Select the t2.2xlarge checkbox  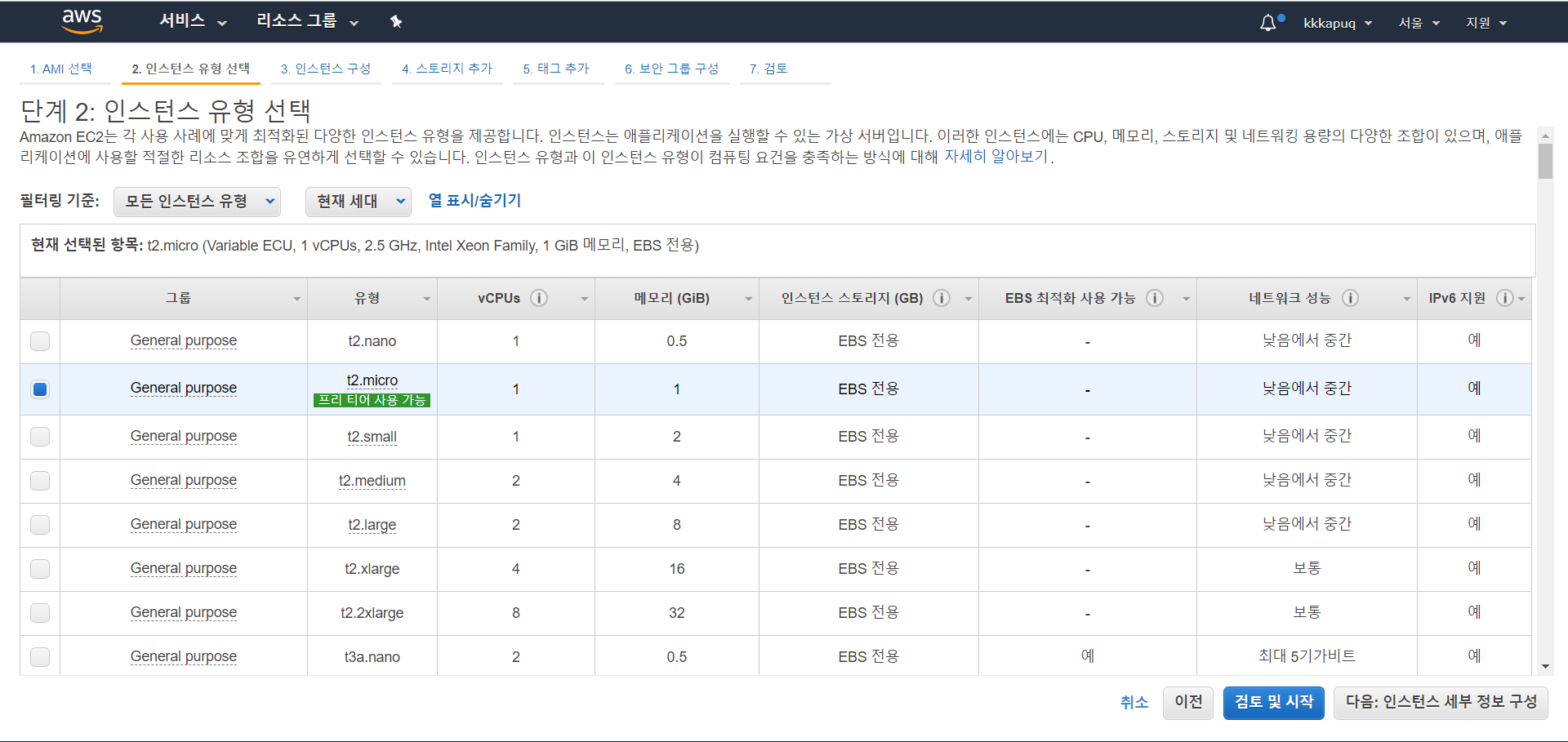[40, 613]
